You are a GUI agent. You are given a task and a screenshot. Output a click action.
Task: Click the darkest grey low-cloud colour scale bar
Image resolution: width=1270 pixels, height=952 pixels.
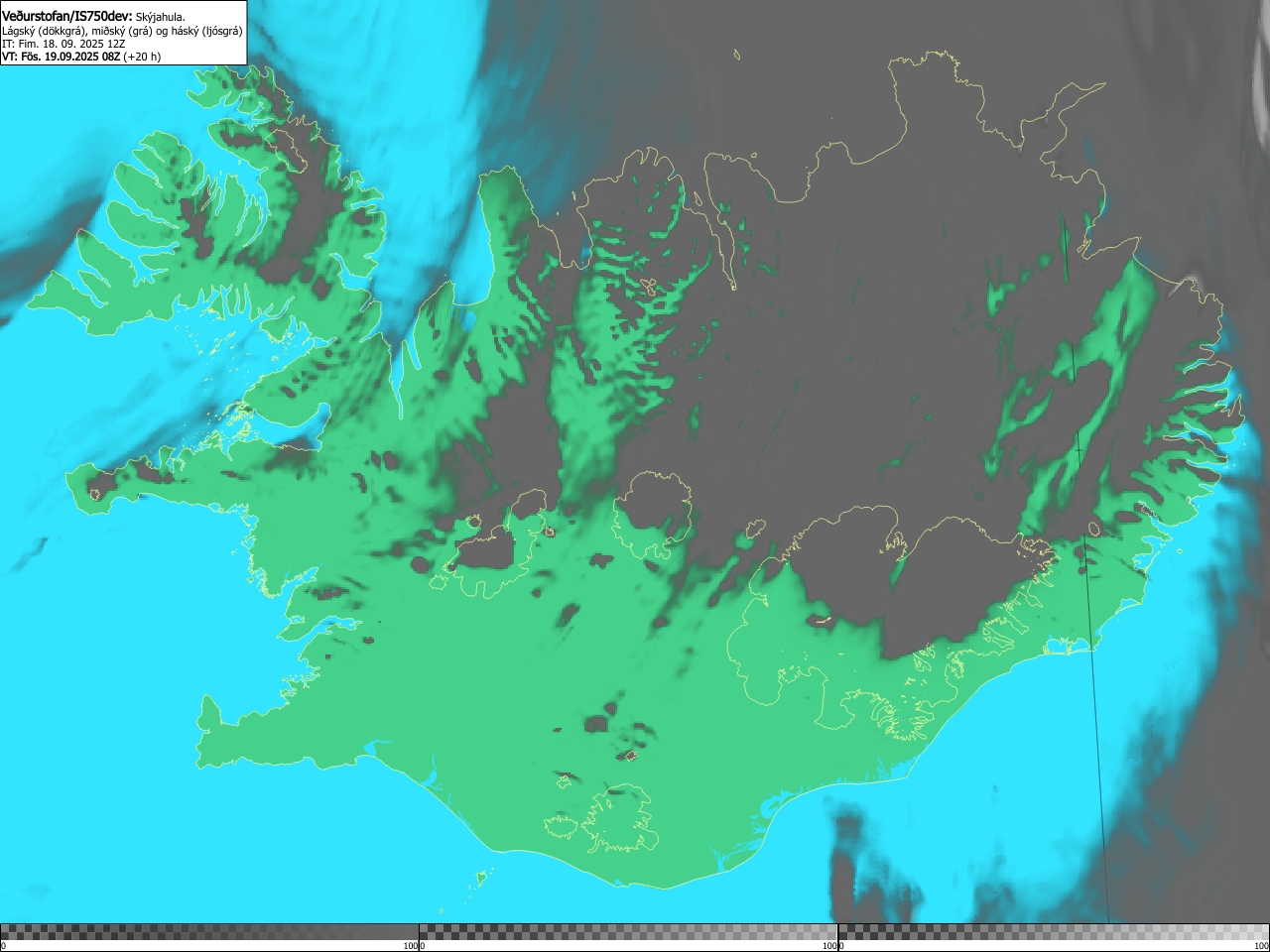(x=209, y=932)
